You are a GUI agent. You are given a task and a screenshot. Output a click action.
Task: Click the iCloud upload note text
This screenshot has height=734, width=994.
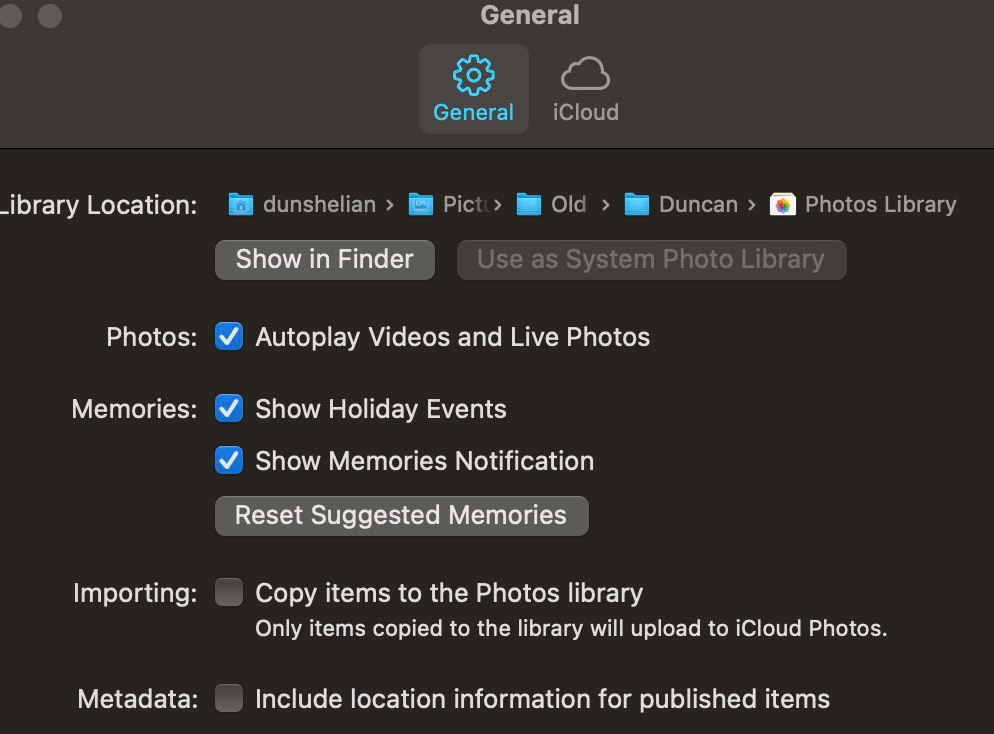(x=571, y=628)
